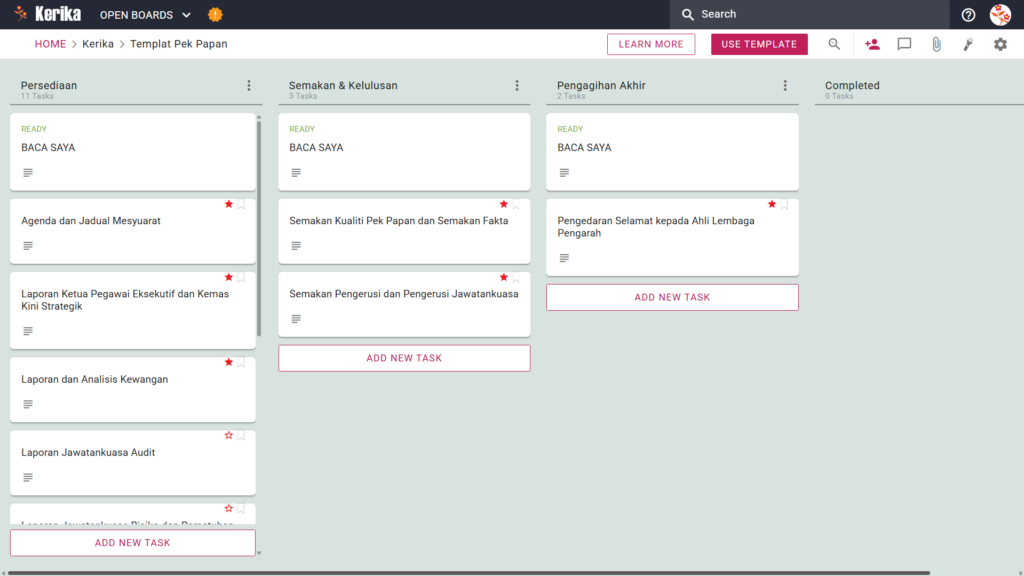Open Persediaan column options menu
The height and width of the screenshot is (576, 1024).
pyautogui.click(x=249, y=86)
